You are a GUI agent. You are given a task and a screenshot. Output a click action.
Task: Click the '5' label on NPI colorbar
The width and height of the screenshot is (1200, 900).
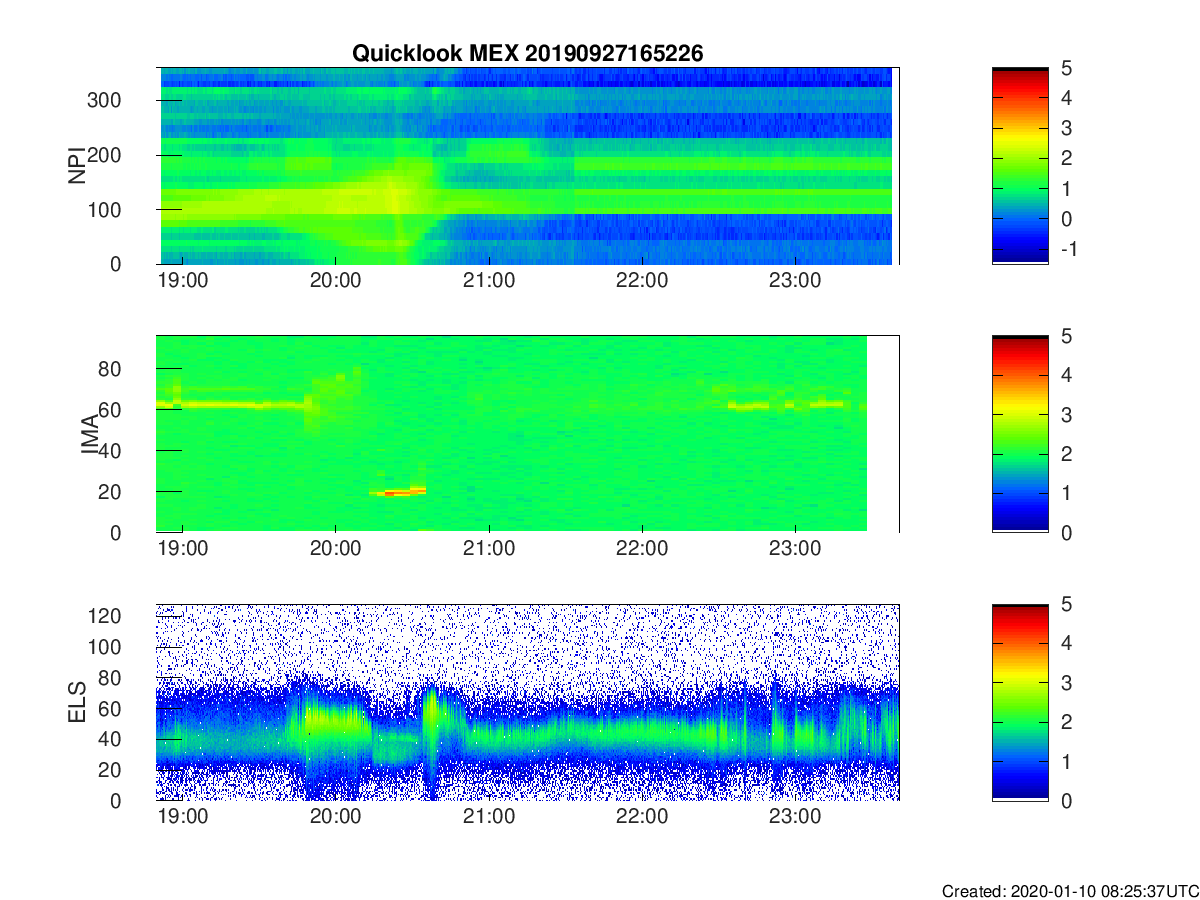coord(1066,68)
